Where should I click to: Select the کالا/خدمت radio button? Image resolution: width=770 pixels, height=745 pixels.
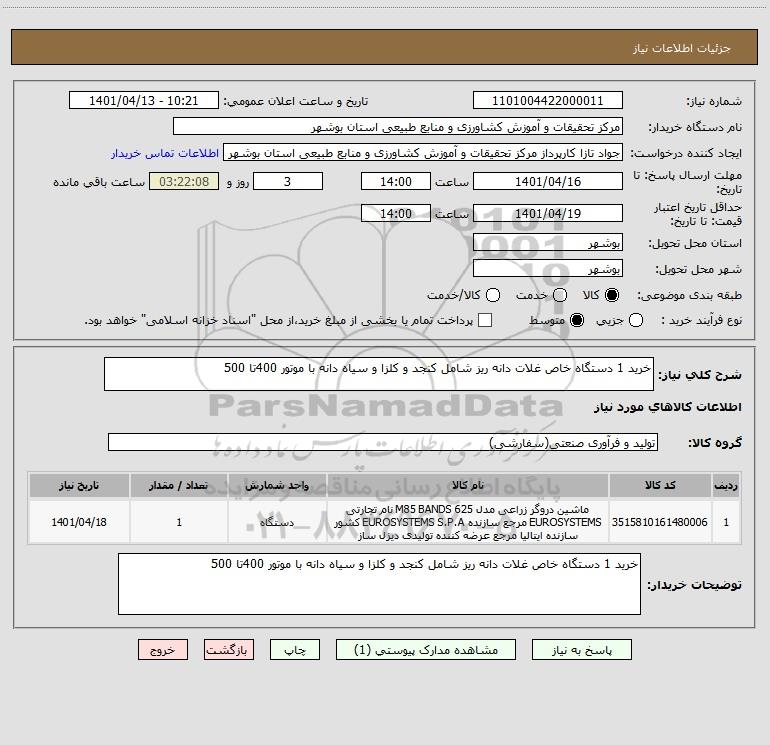click(x=493, y=295)
